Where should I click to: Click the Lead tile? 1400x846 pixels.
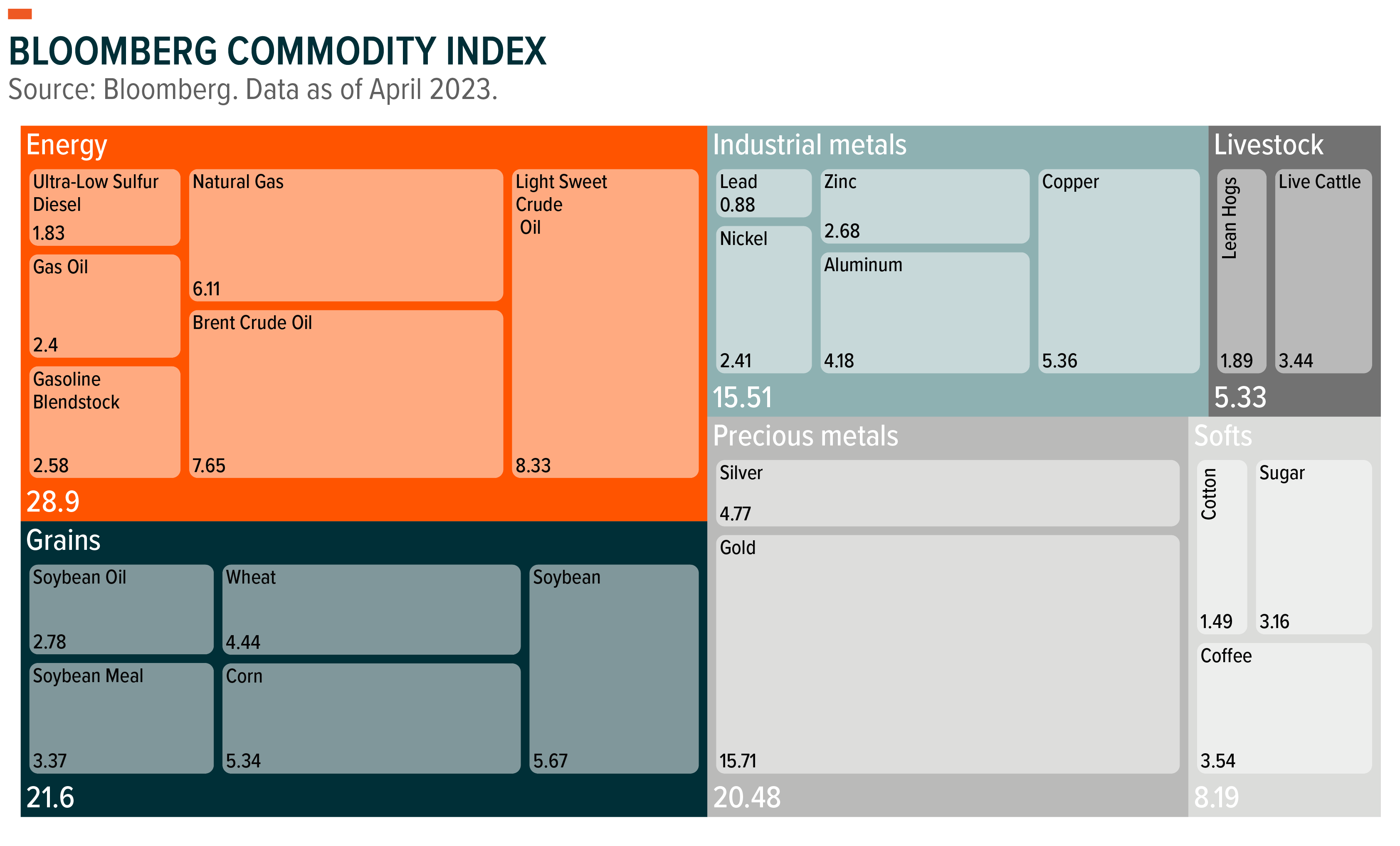point(764,193)
